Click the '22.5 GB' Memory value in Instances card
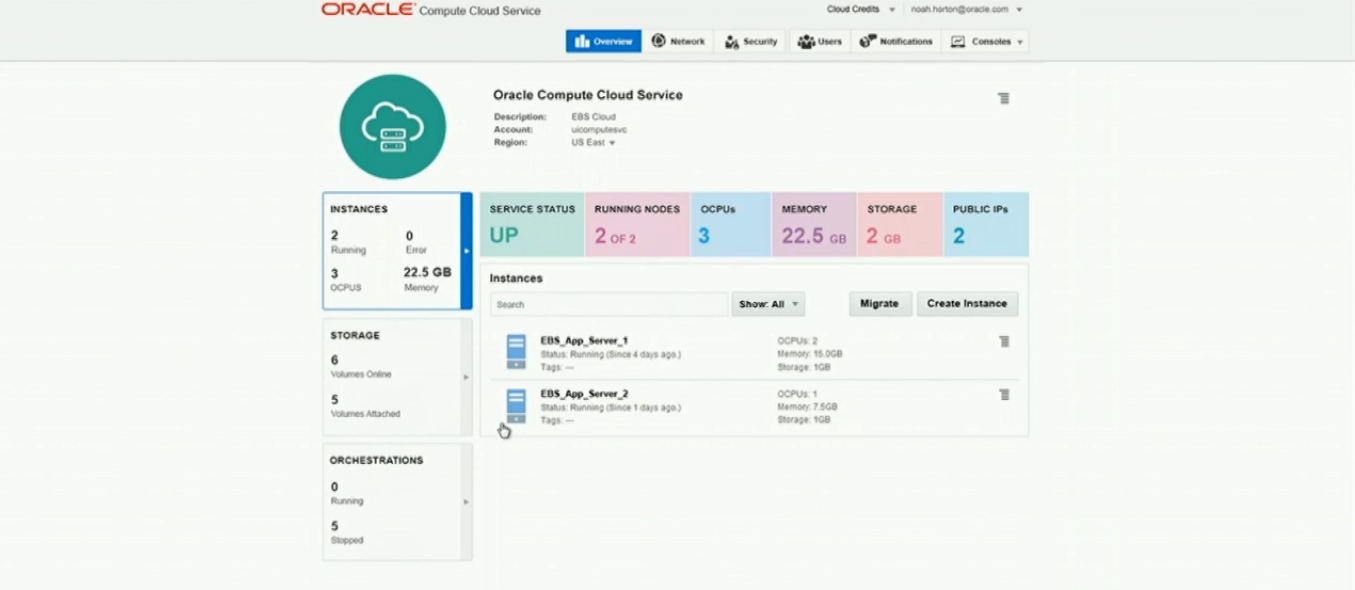The image size is (1355, 590). (427, 272)
